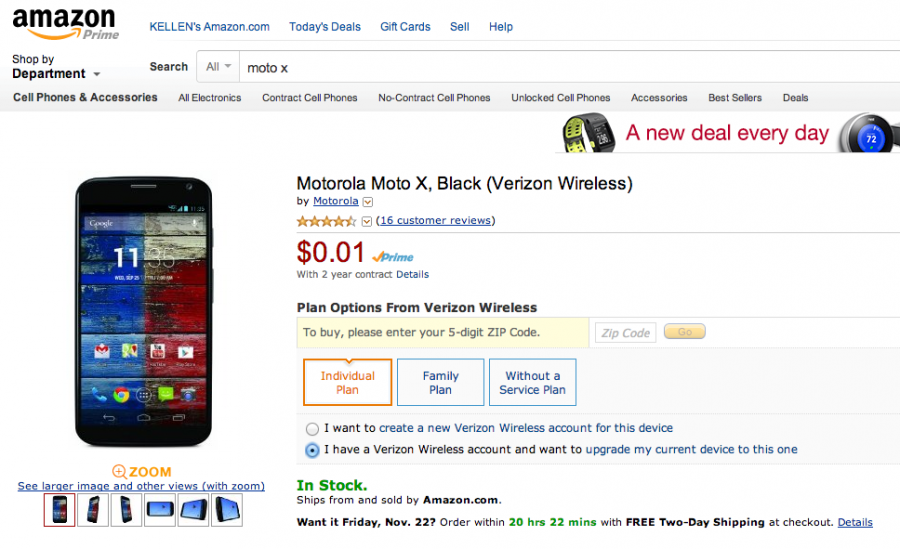The width and height of the screenshot is (900, 549).
Task: Click the Amazon Prime logo
Action: click(x=65, y=23)
